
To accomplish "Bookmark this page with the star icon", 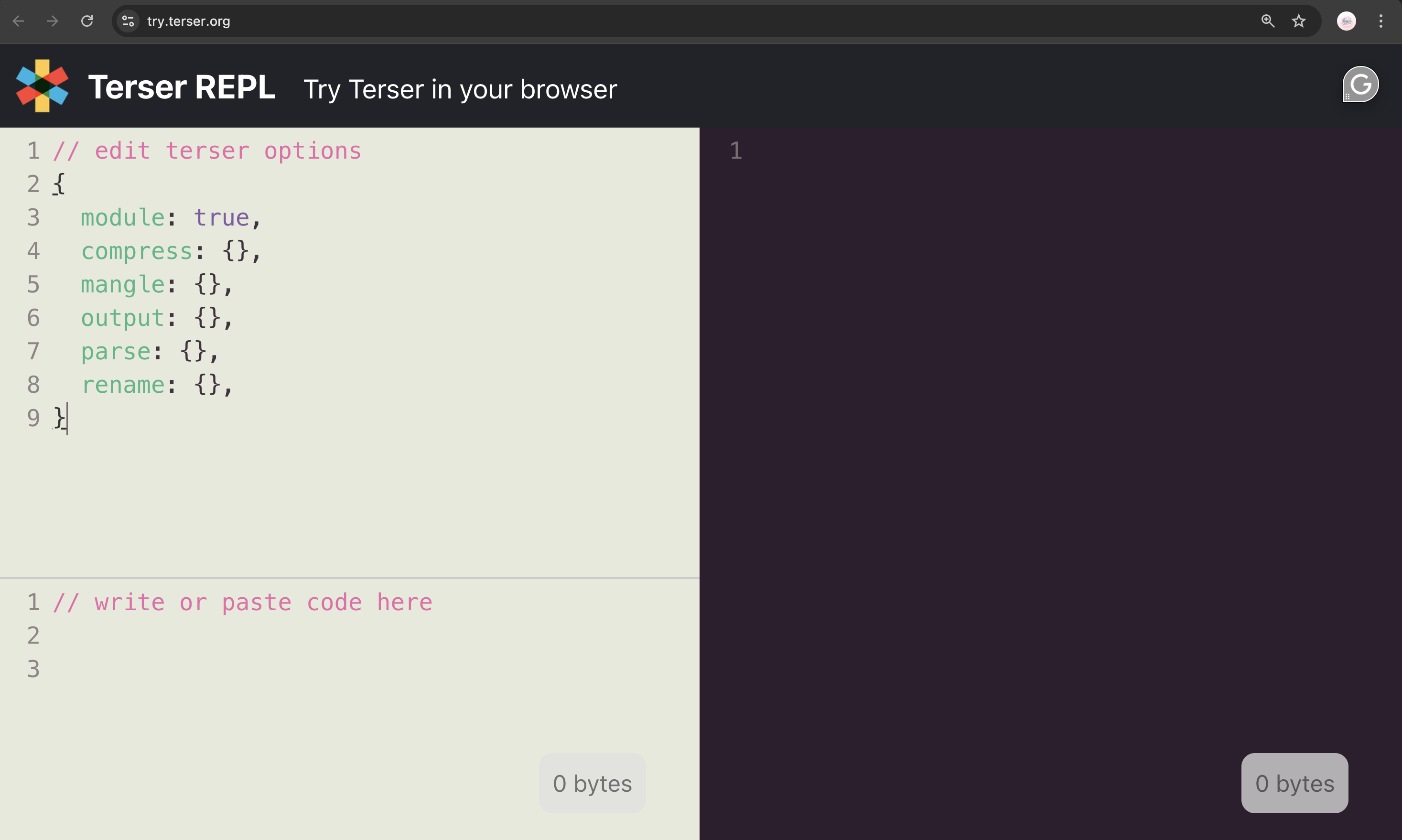I will (1298, 22).
